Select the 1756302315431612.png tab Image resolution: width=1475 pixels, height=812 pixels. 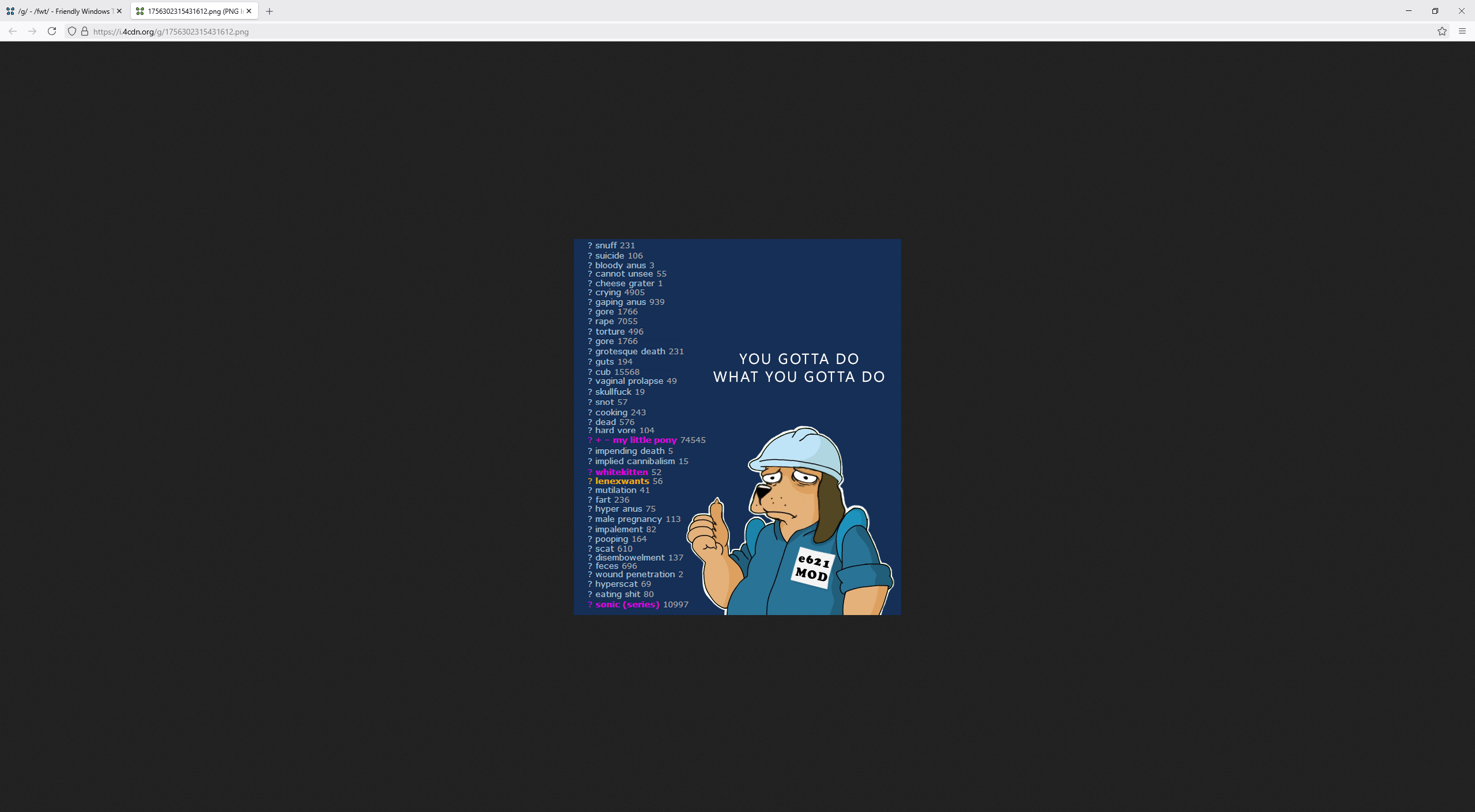click(190, 11)
